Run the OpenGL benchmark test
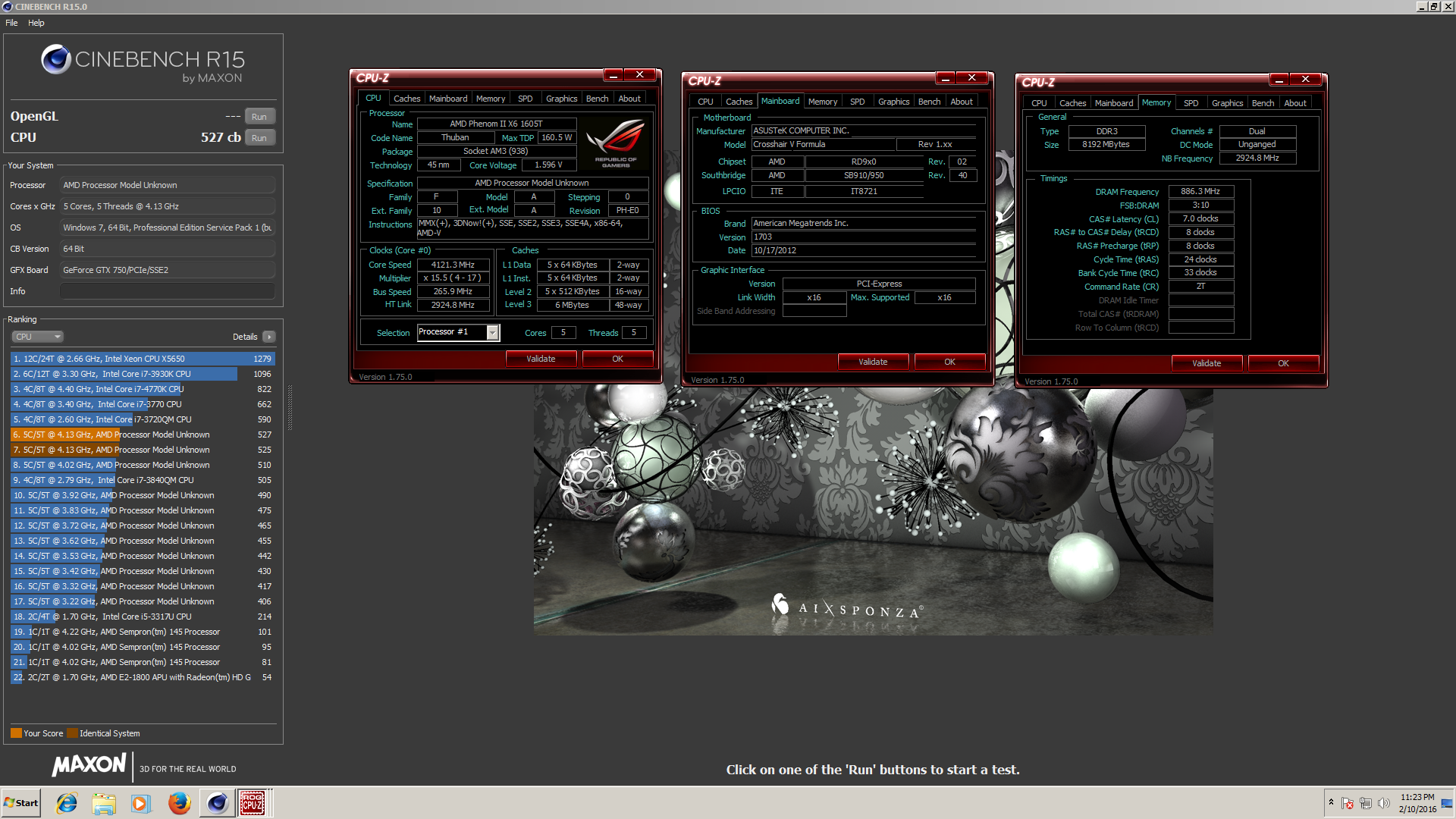This screenshot has height=819, width=1456. [259, 117]
